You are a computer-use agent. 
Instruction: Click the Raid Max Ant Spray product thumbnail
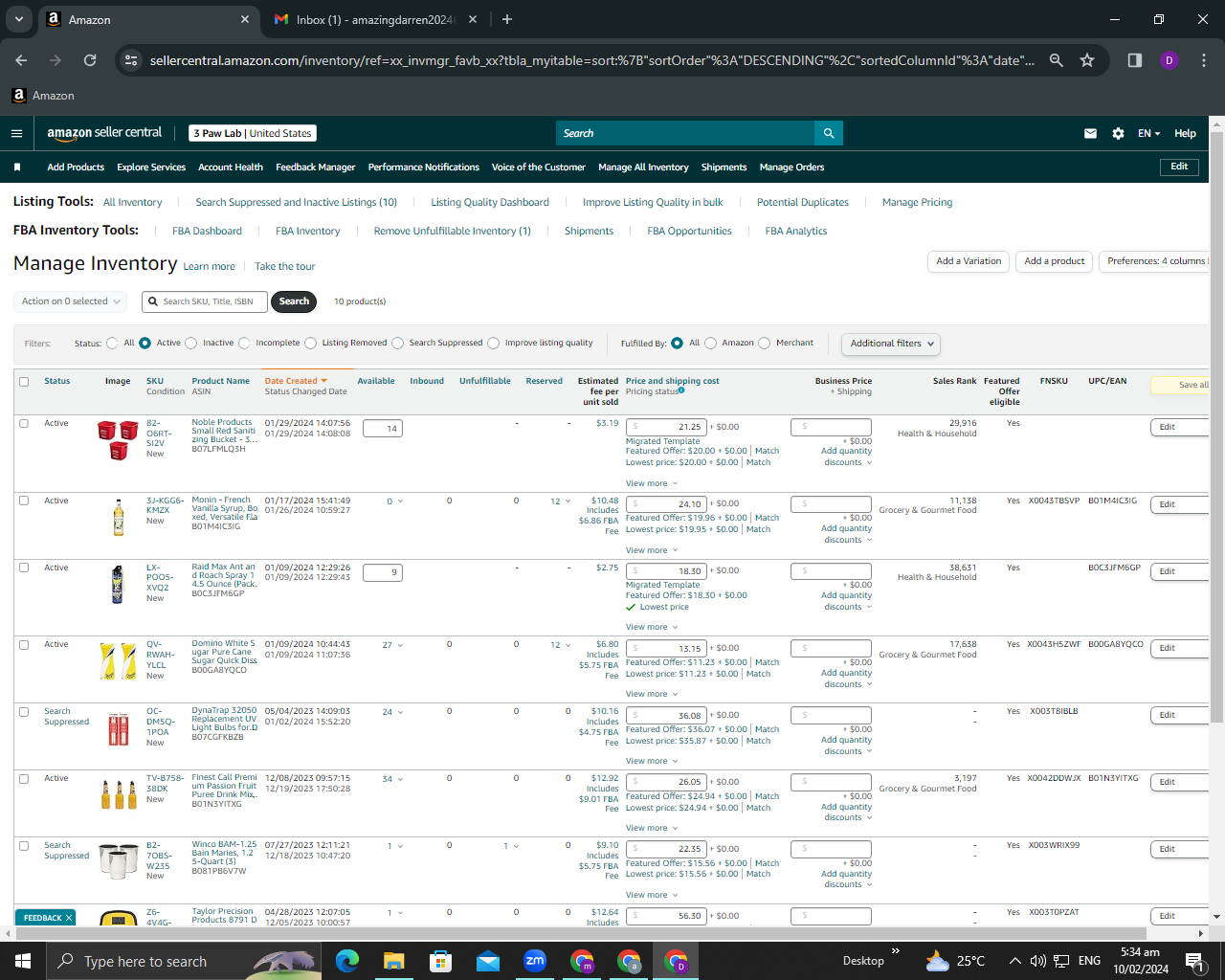pyautogui.click(x=117, y=584)
